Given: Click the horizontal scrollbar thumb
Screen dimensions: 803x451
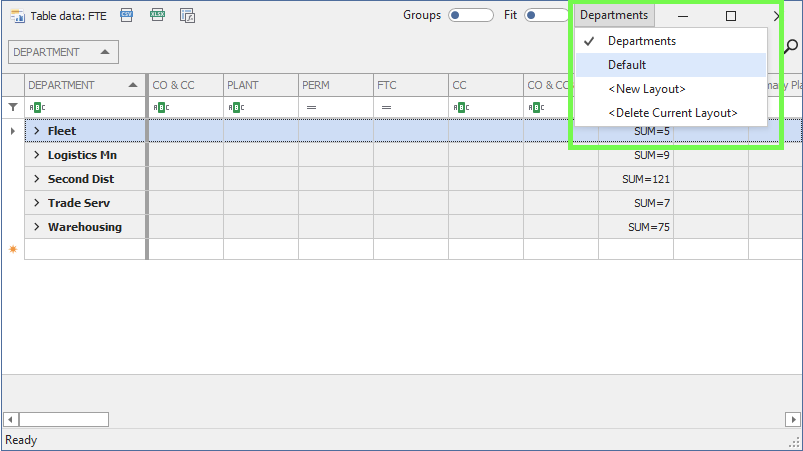Looking at the screenshot, I should [x=63, y=419].
